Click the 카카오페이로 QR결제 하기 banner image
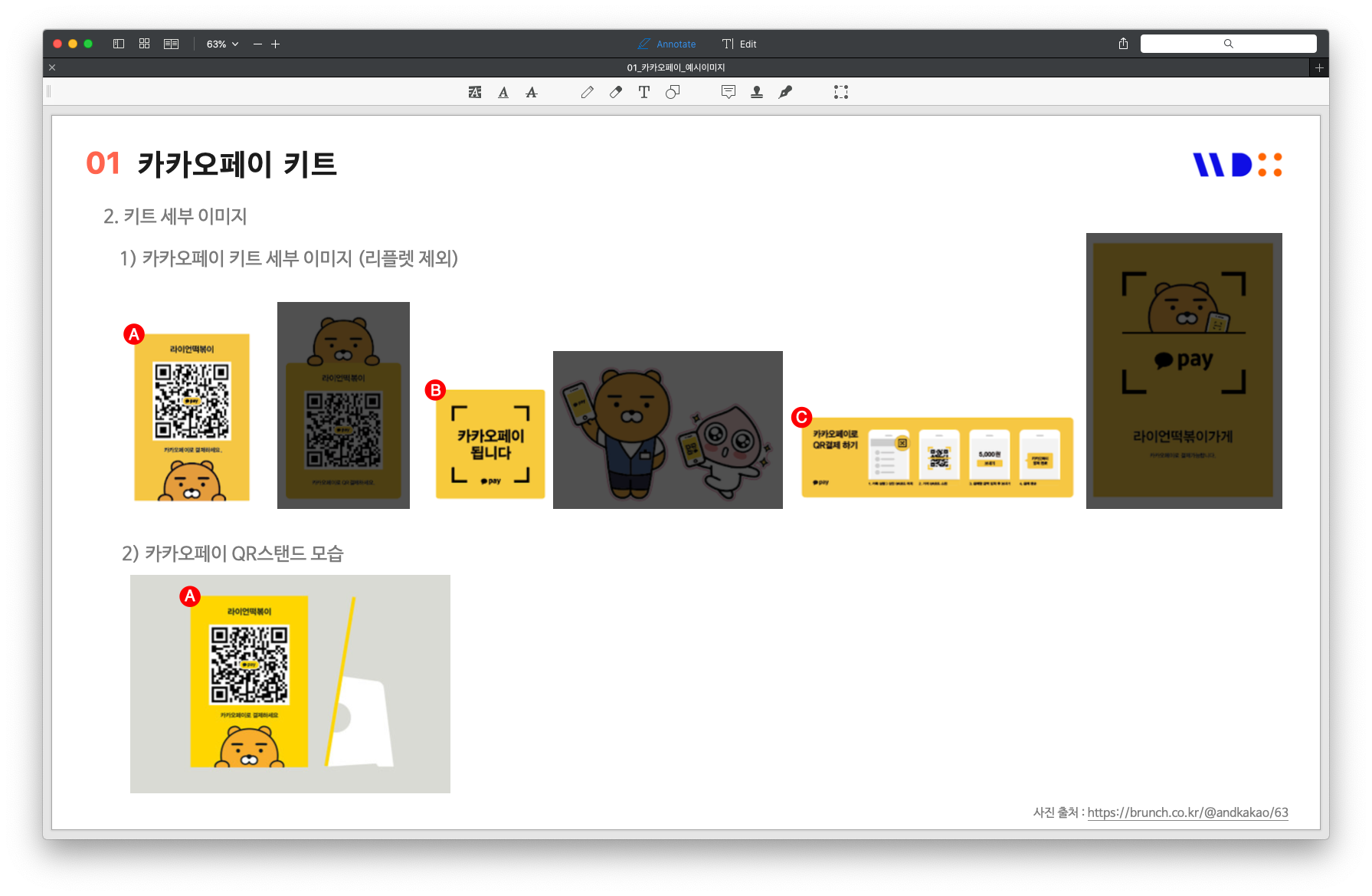The image size is (1372, 896). 938,458
